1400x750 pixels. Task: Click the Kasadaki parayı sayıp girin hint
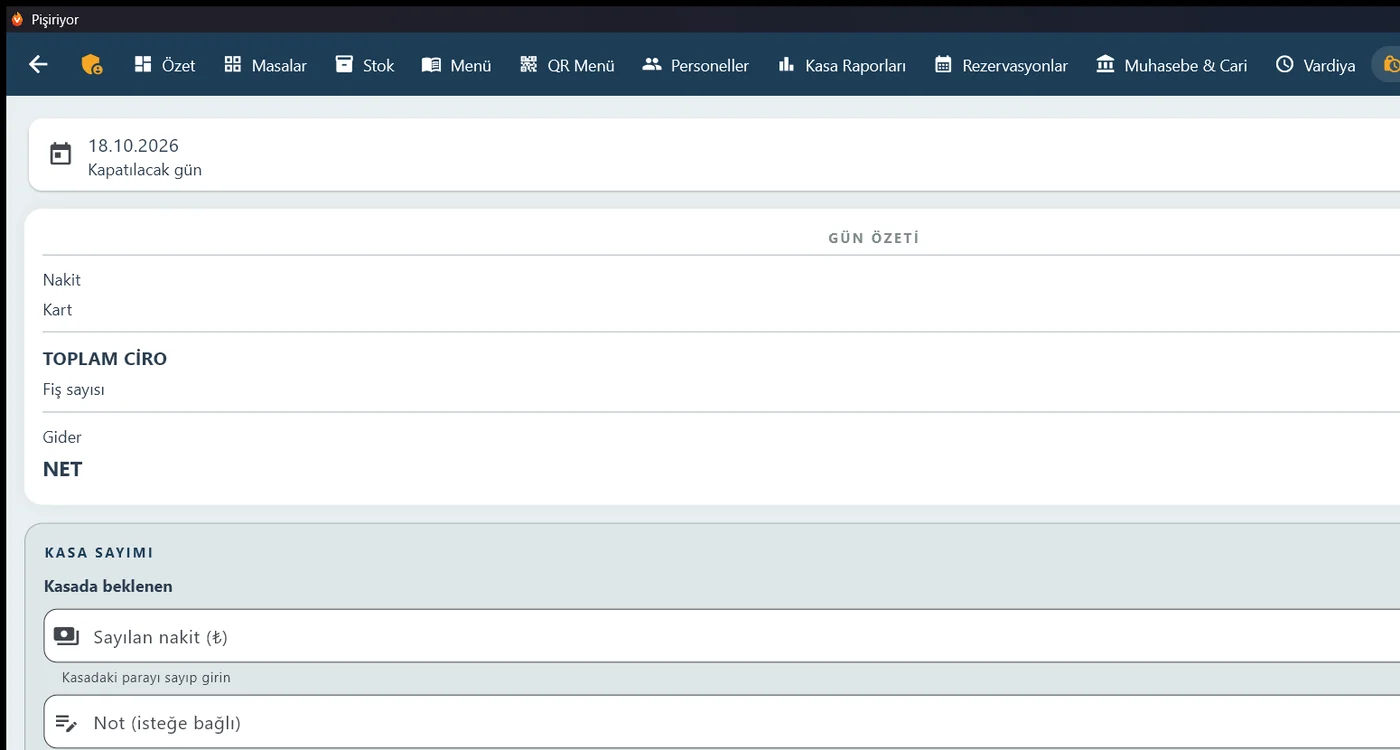click(146, 678)
